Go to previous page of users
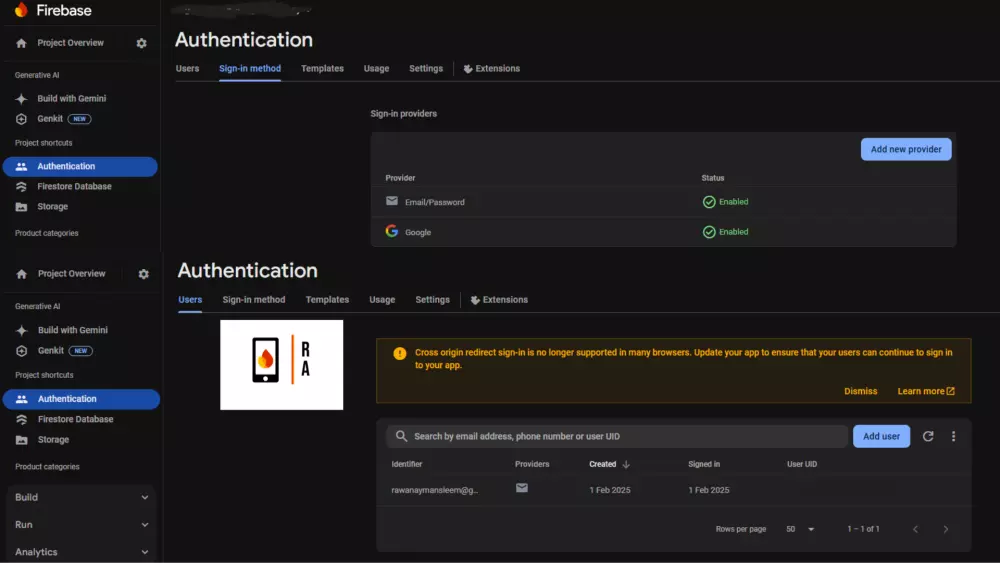This screenshot has width=1000, height=563. coord(915,529)
